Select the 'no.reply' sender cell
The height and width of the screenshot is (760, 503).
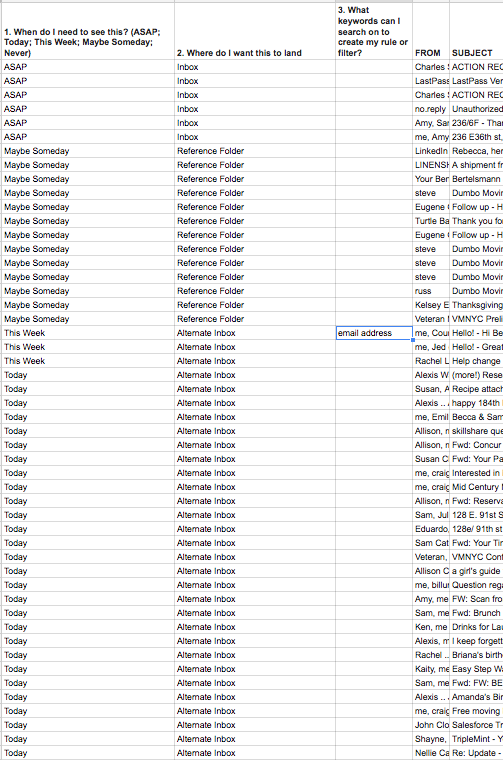point(431,109)
